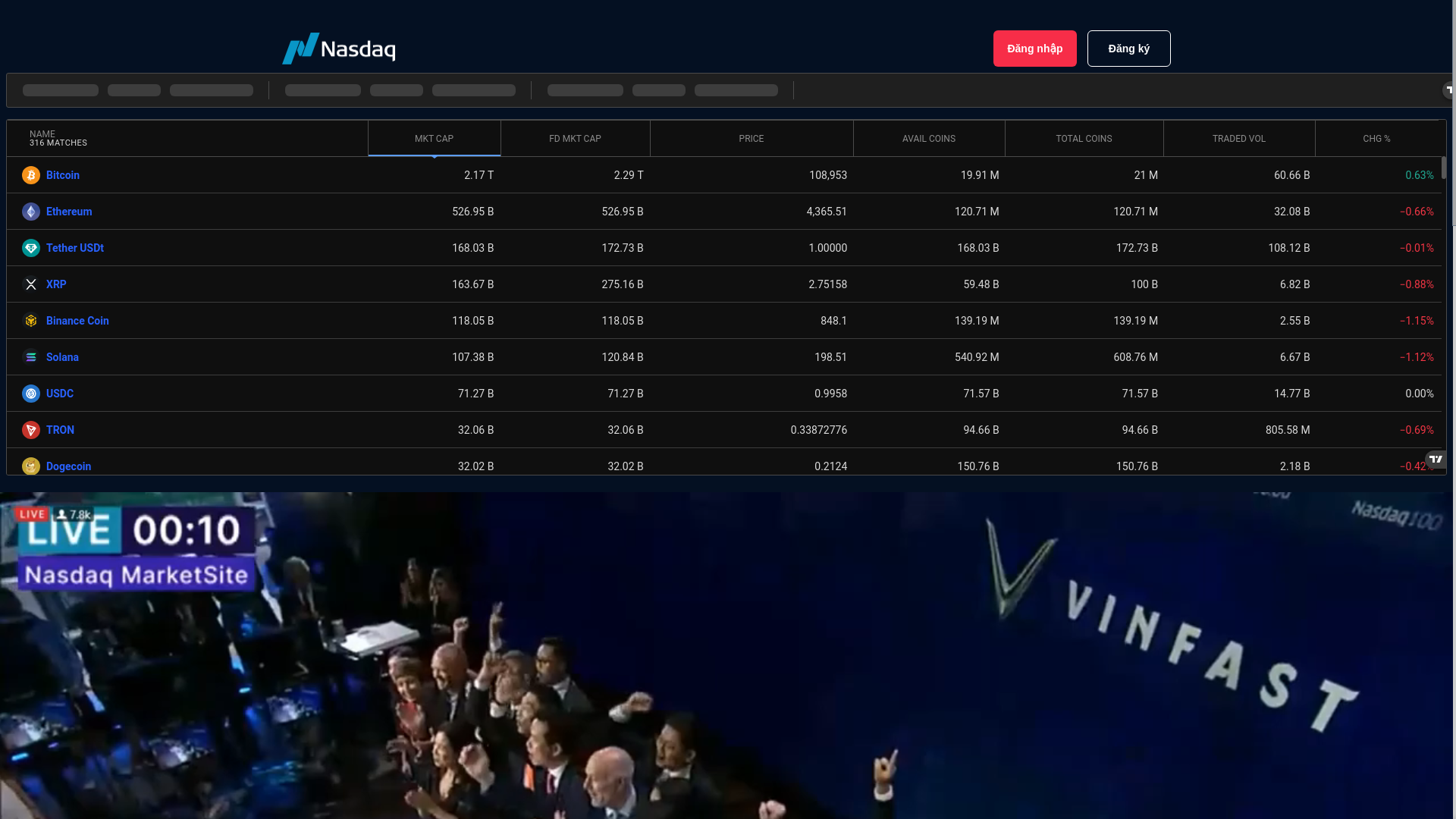Click the Solana coin icon
The width and height of the screenshot is (1456, 819).
31,357
